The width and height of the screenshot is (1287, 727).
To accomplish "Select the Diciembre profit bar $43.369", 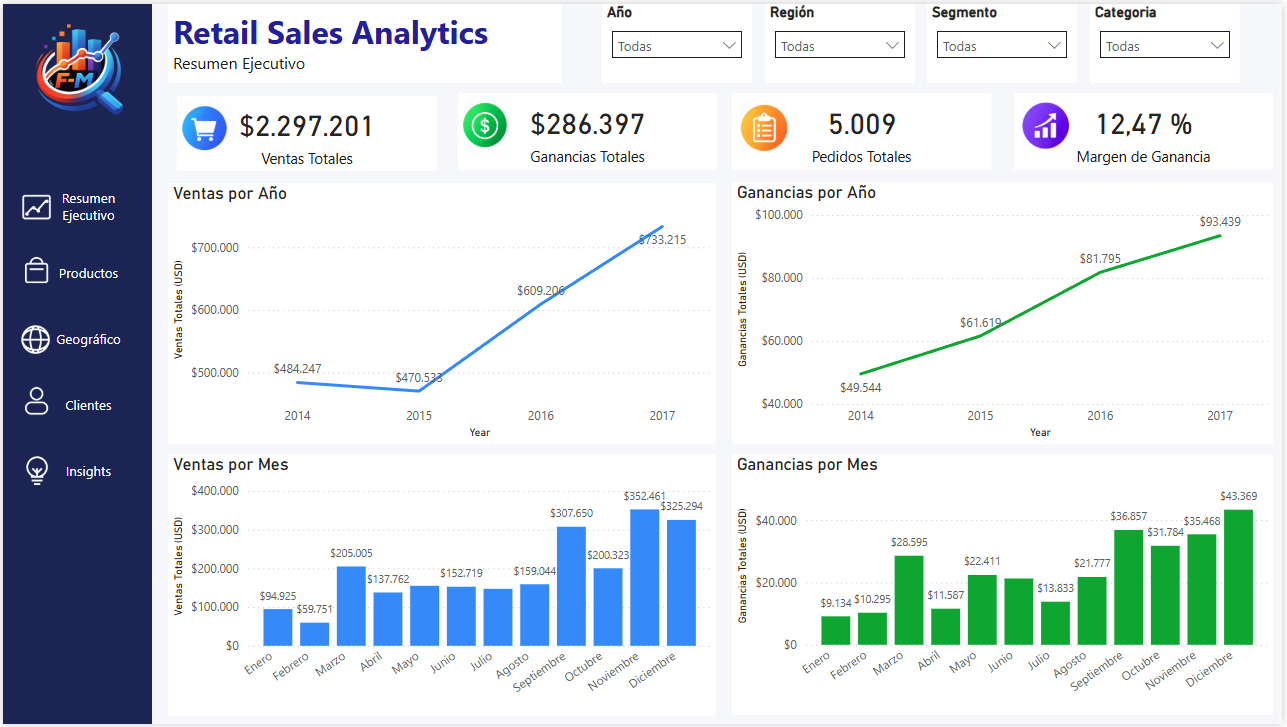I will [1238, 577].
